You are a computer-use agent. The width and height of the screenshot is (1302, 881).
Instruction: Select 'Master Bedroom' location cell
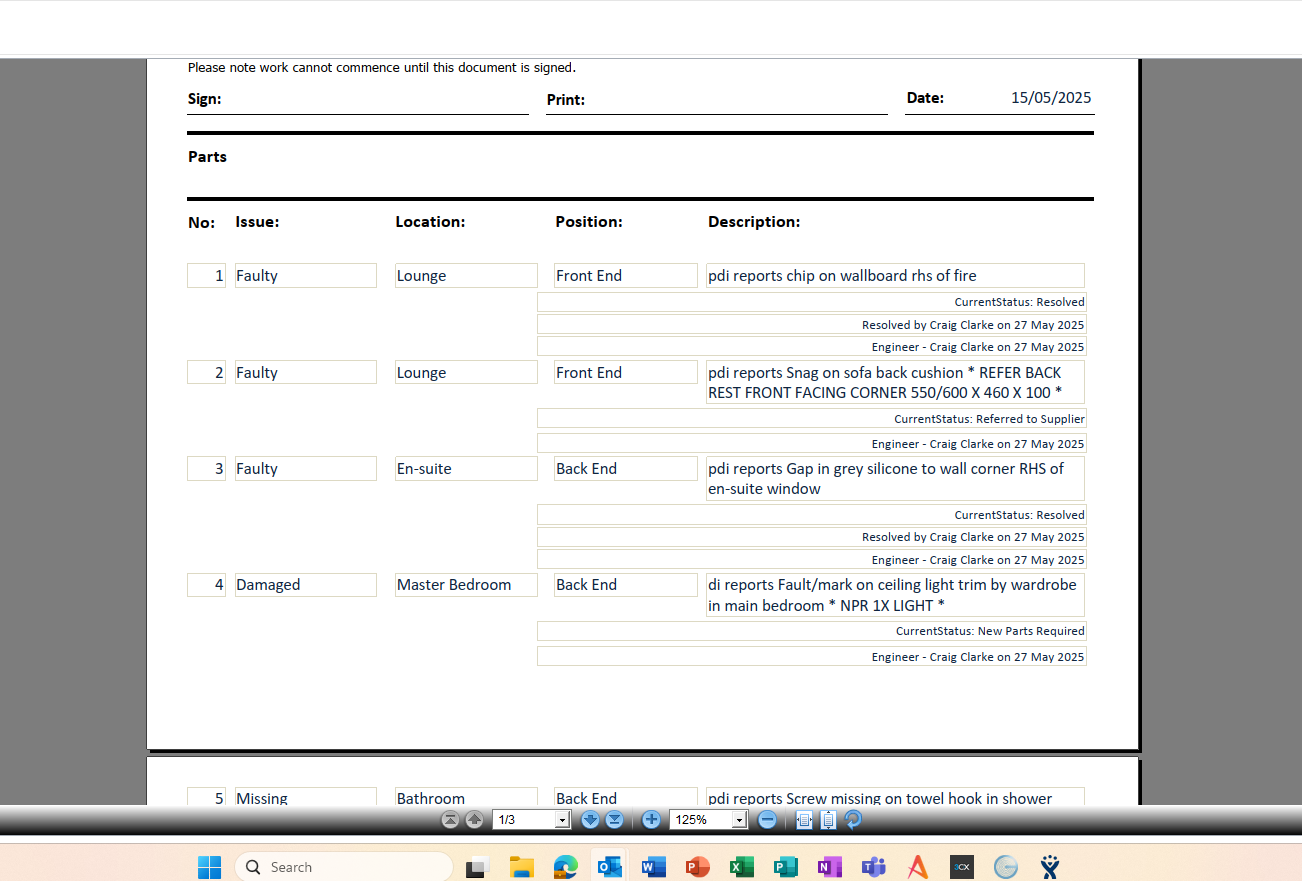(466, 585)
